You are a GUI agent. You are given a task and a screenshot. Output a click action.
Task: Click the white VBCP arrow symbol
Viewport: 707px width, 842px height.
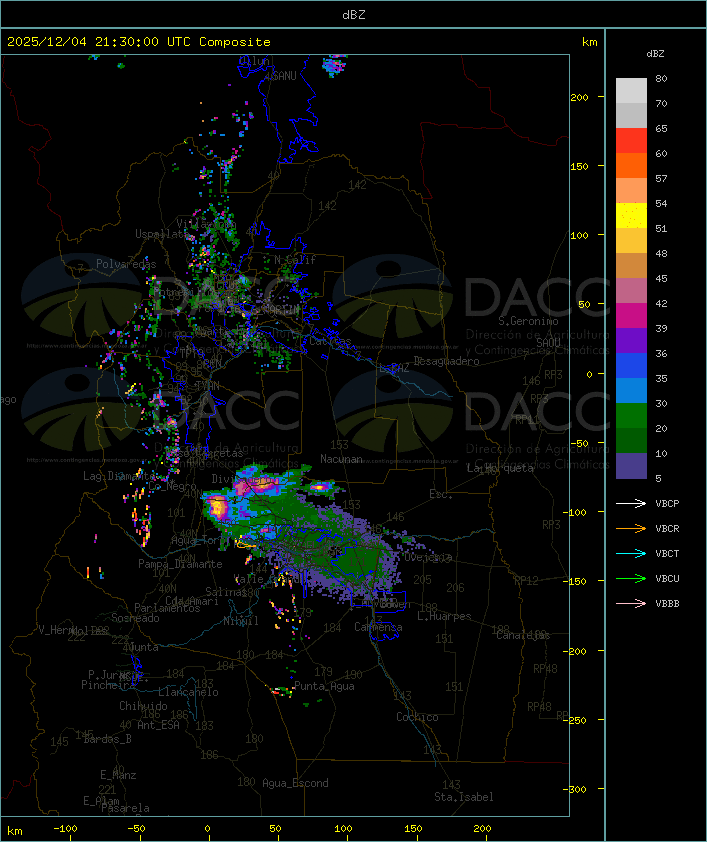[631, 503]
